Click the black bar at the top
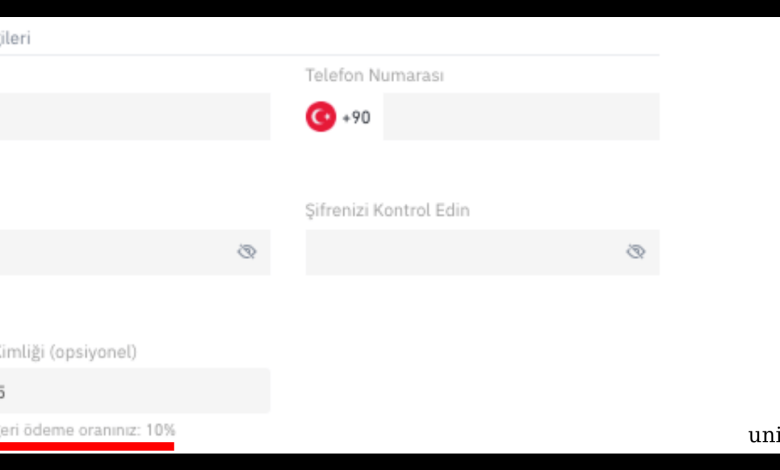The height and width of the screenshot is (470, 780). point(390,8)
